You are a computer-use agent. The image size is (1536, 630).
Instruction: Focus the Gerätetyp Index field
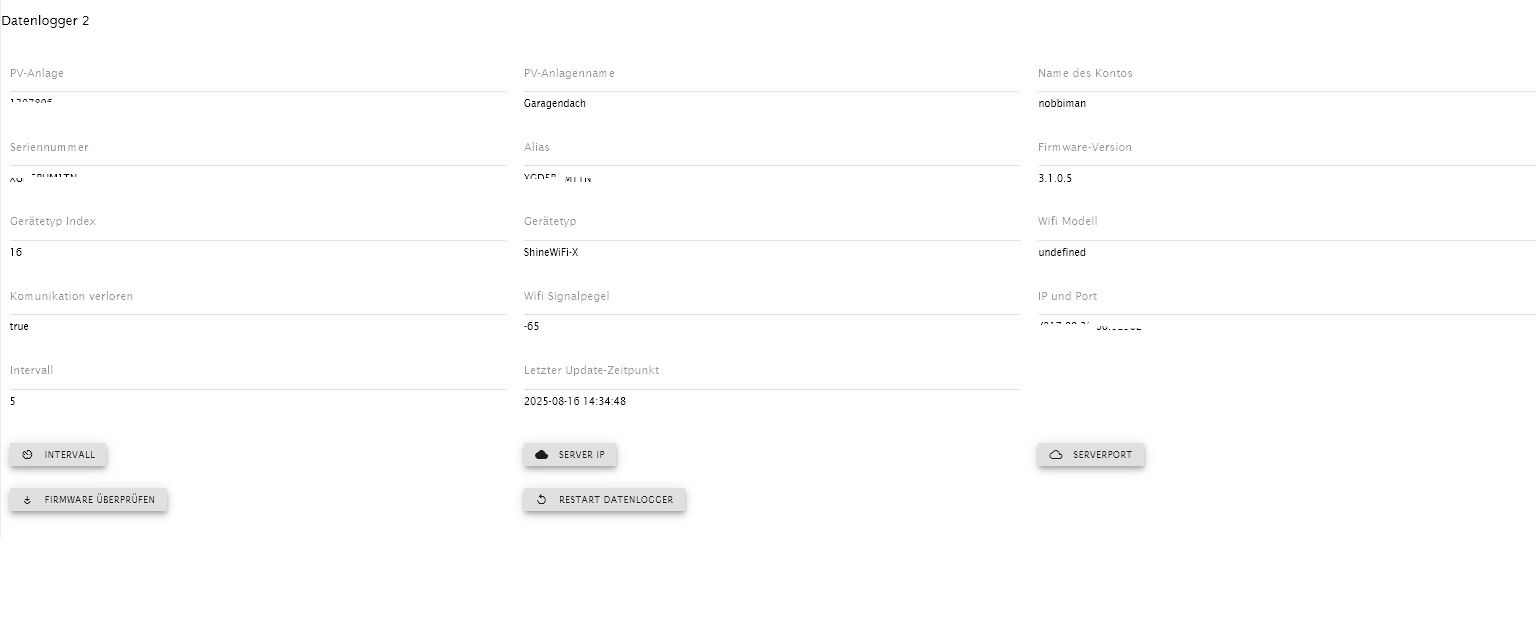(258, 252)
